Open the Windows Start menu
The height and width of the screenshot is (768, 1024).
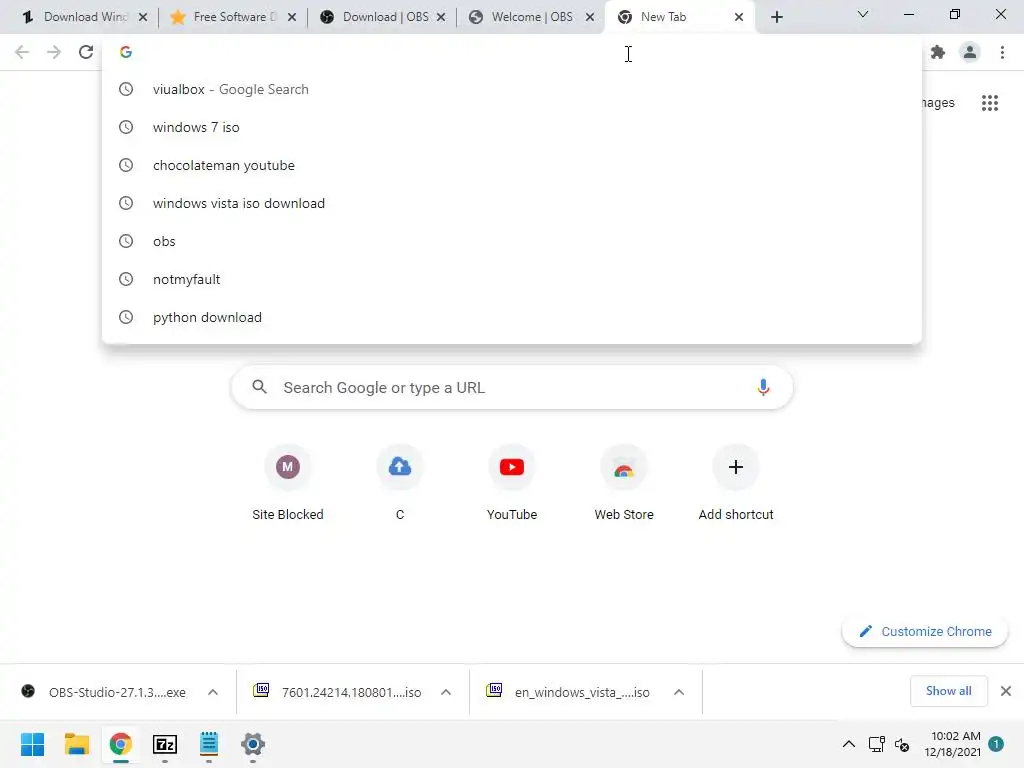click(x=32, y=744)
